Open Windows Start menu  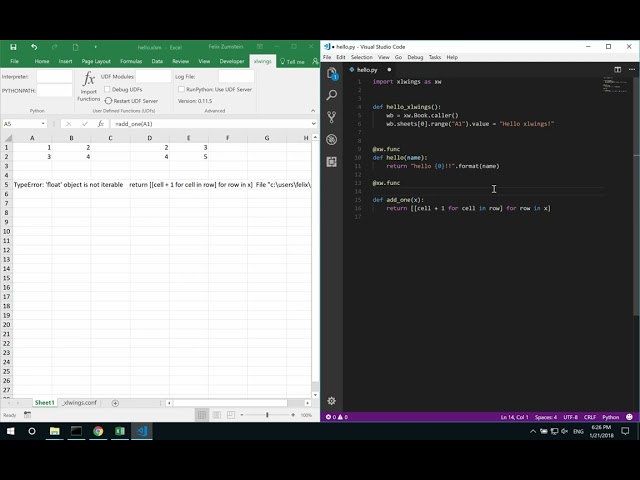coord(11,431)
